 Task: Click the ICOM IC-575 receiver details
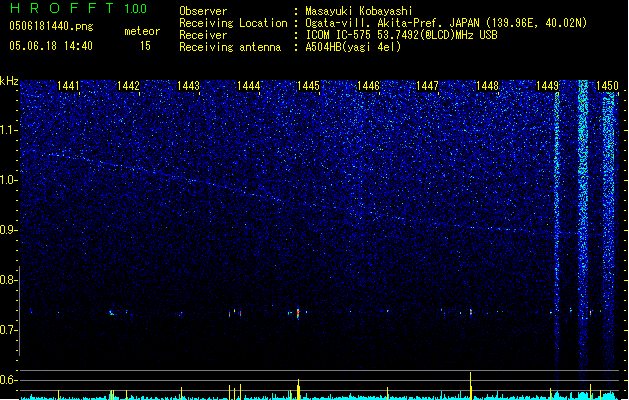click(x=401, y=35)
